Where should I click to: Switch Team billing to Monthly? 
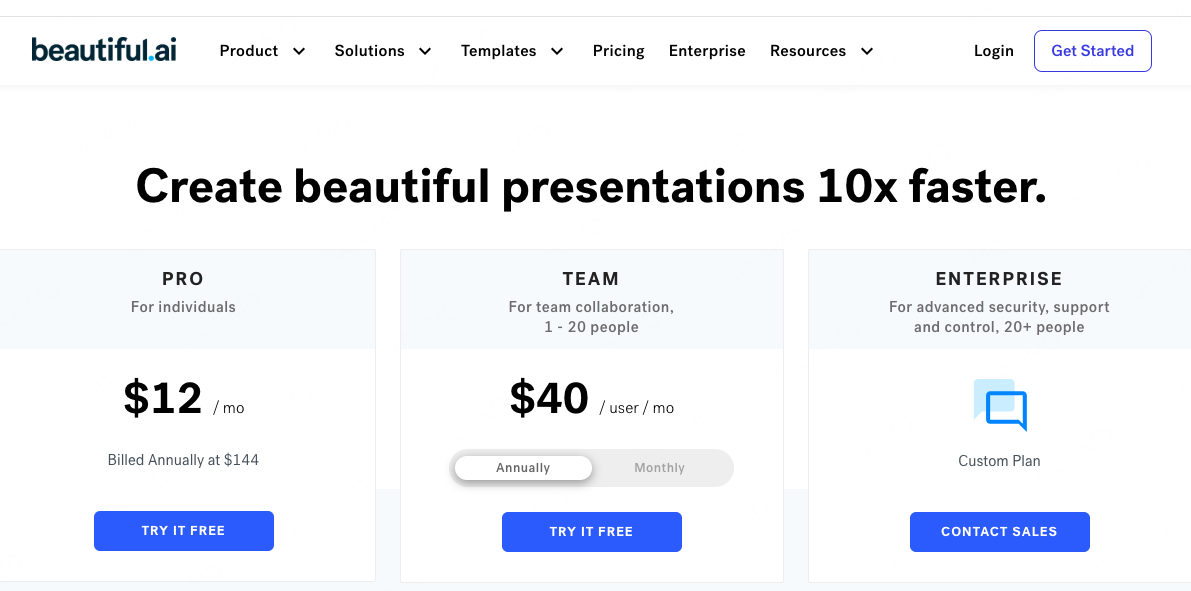[659, 468]
